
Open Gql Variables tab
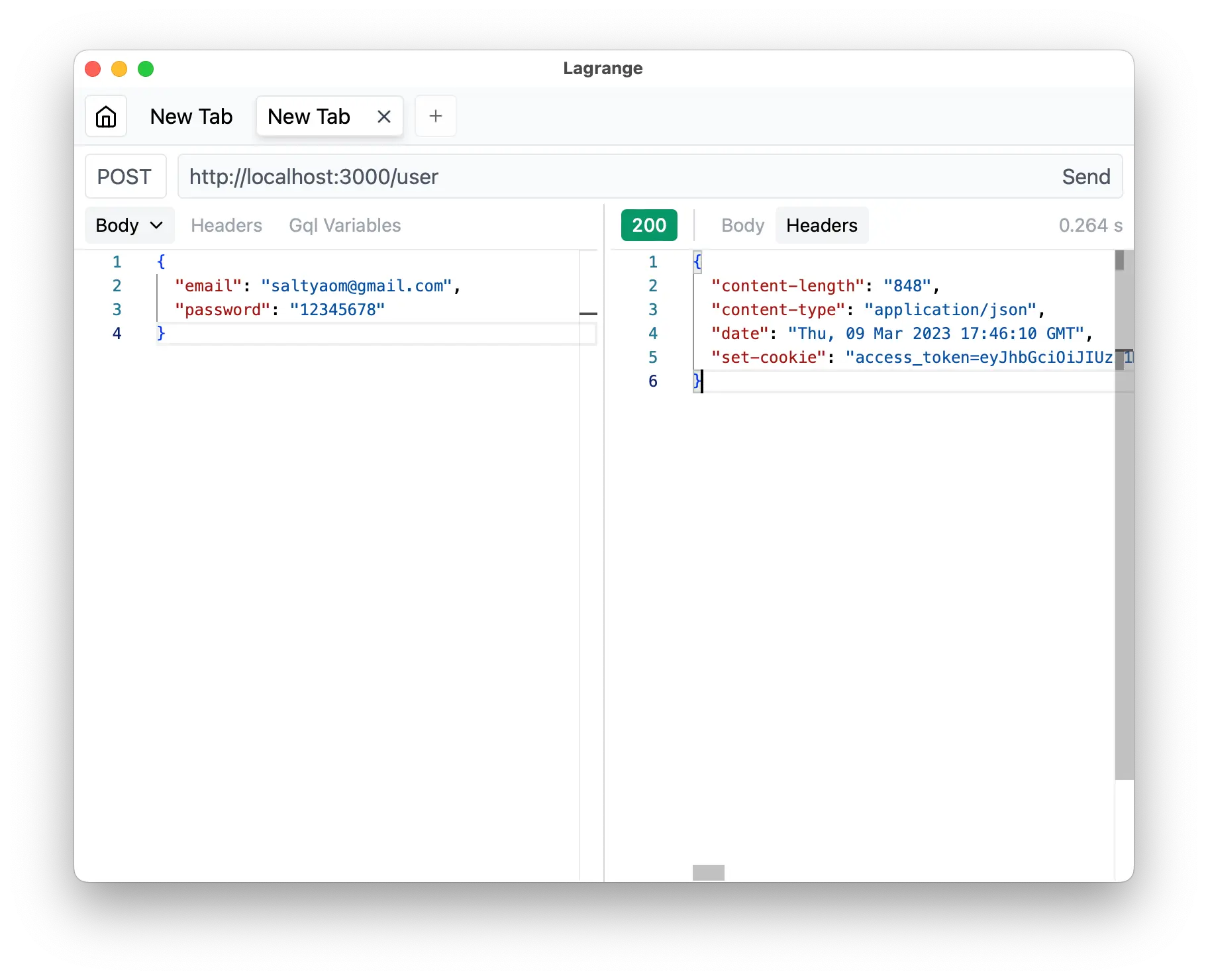click(x=345, y=226)
